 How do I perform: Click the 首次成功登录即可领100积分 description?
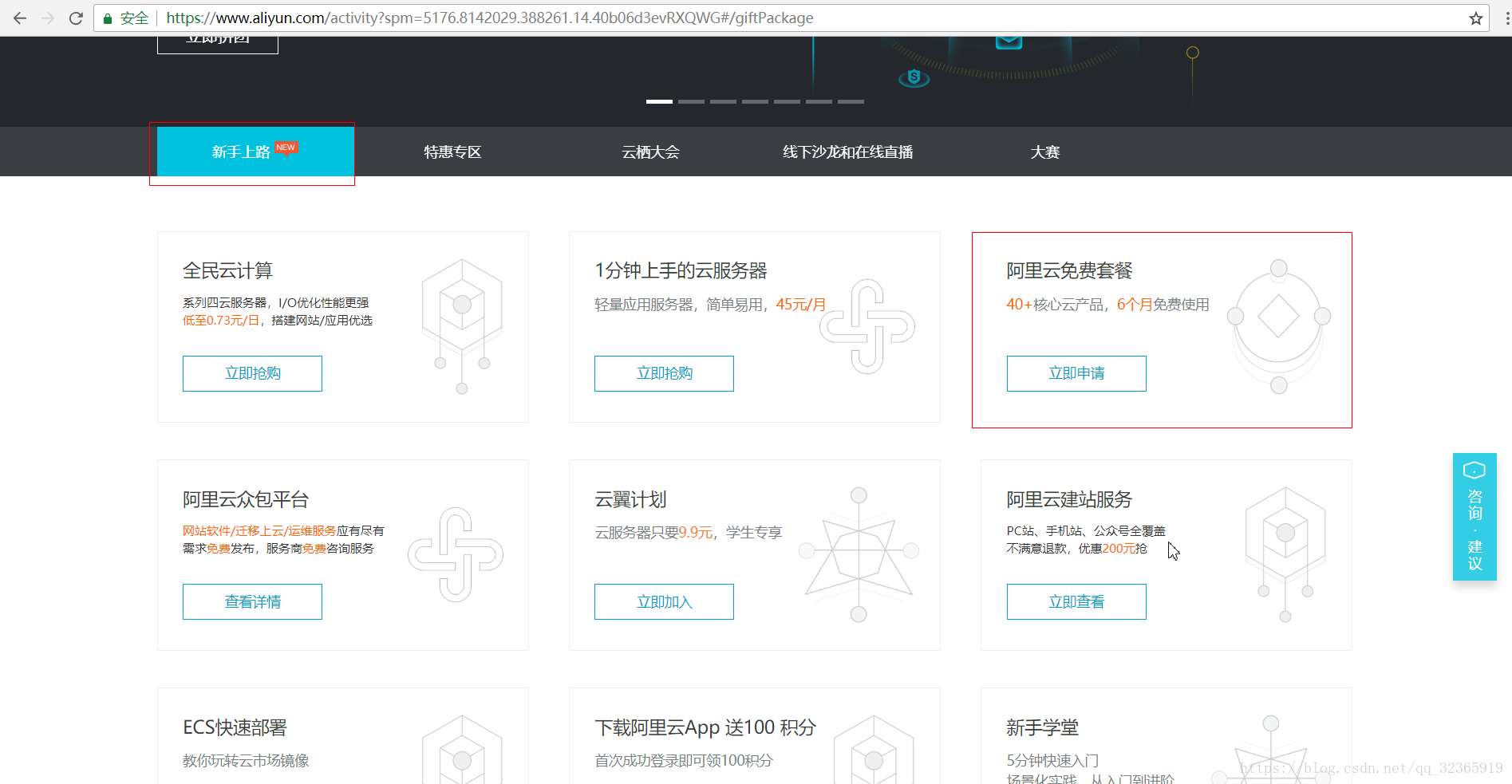(684, 761)
